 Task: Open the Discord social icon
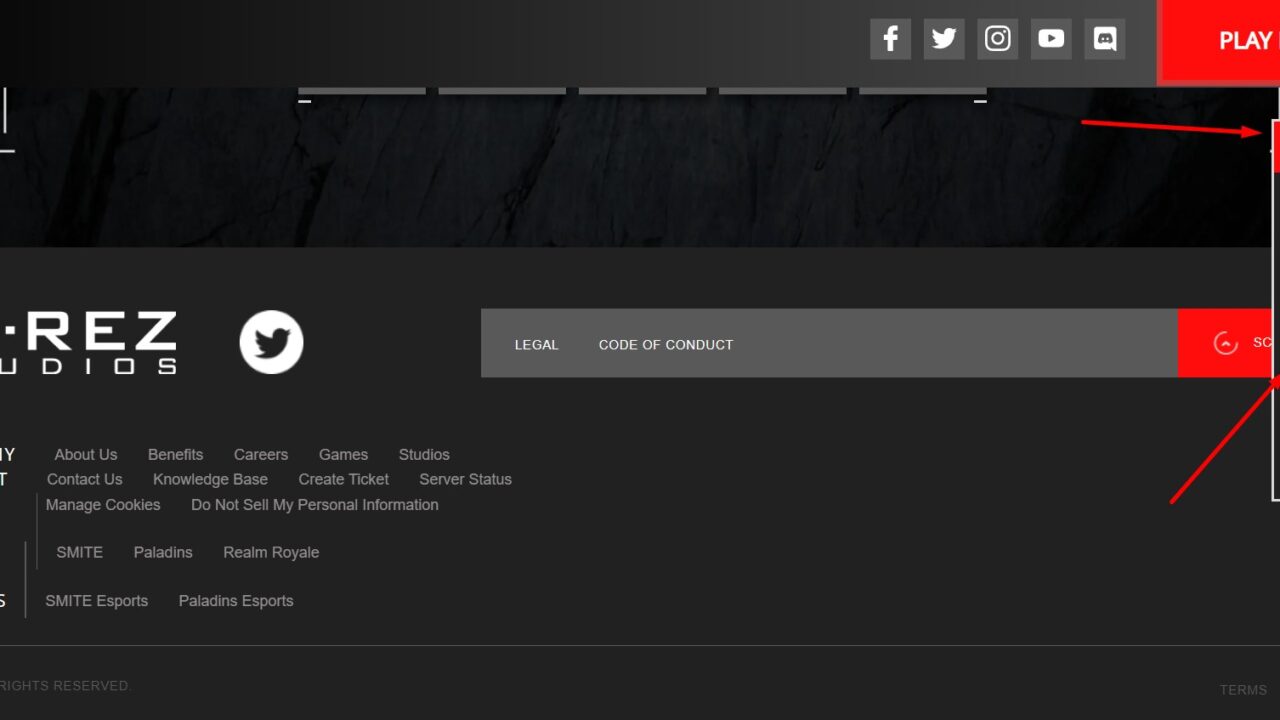tap(1105, 39)
